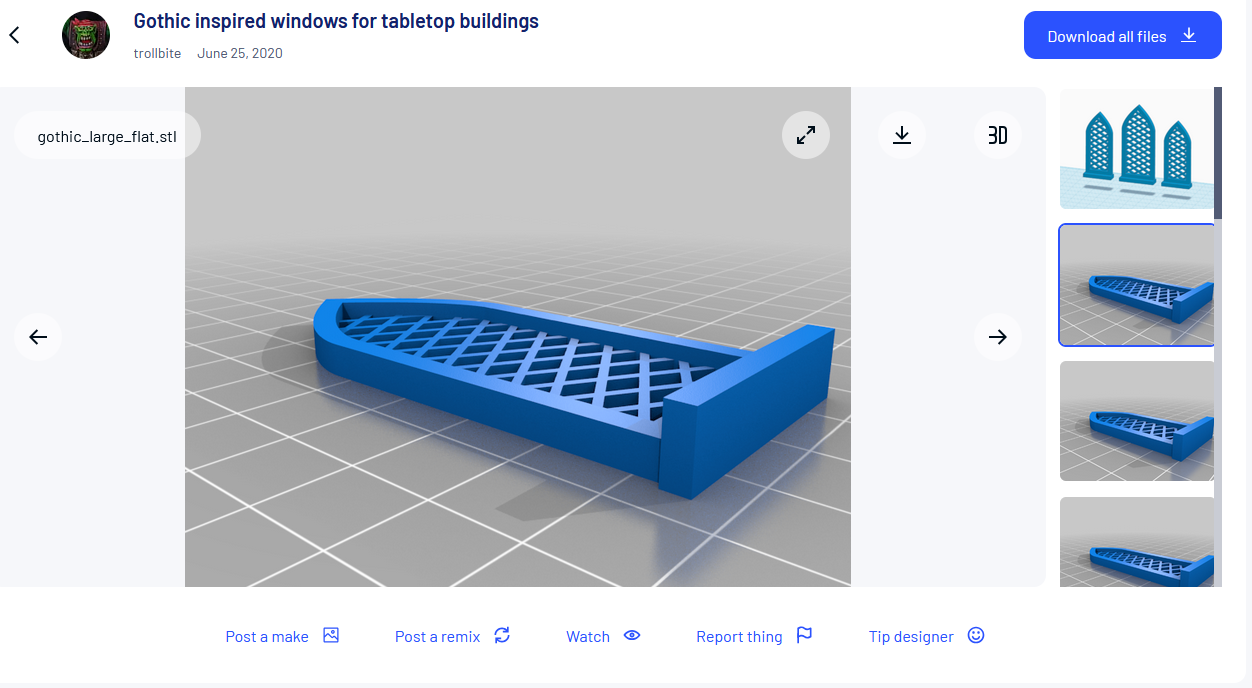Click the gothic_large_flat.stl filename label

click(107, 136)
